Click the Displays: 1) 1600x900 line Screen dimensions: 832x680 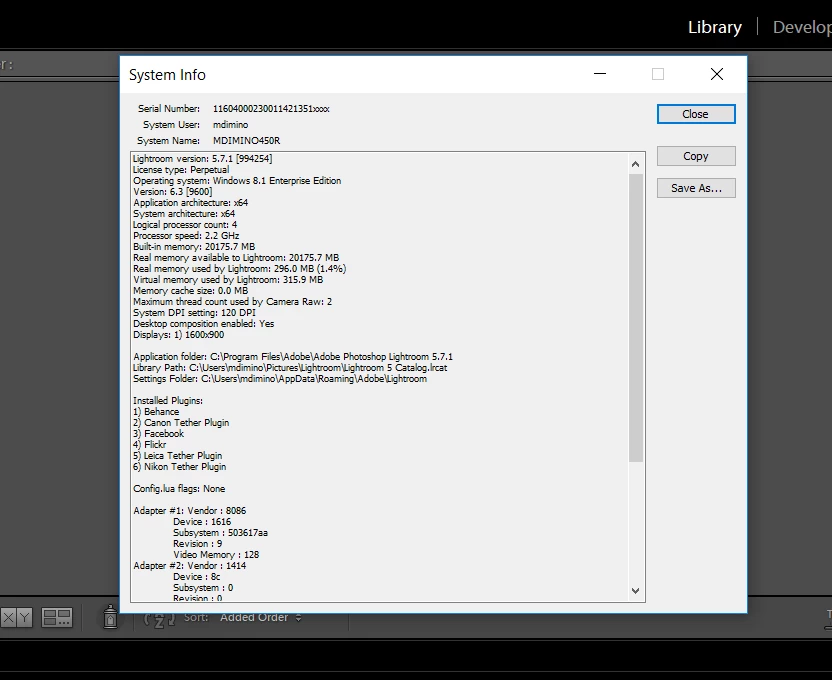(x=178, y=335)
